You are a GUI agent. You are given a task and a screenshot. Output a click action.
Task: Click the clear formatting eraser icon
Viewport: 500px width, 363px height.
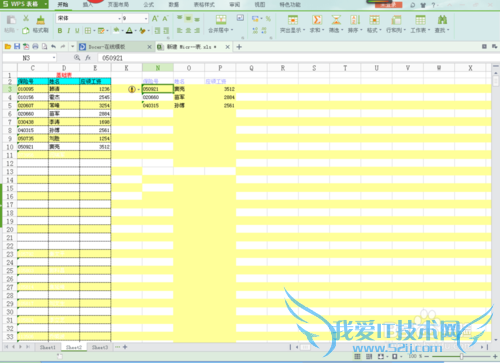point(142,31)
